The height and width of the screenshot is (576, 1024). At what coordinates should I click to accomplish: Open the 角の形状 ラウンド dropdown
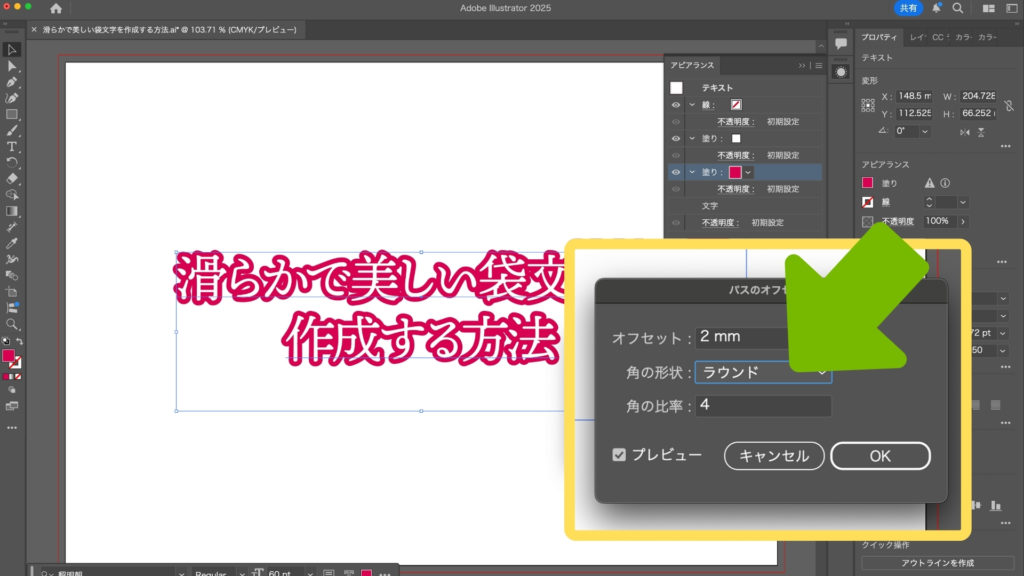pyautogui.click(x=763, y=372)
